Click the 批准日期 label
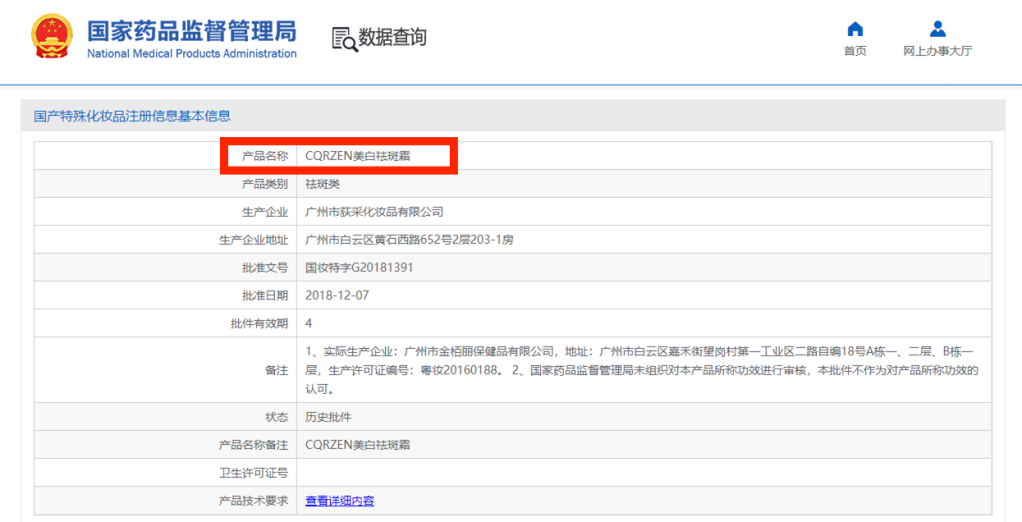Viewport: 1022px width, 522px height. pyautogui.click(x=265, y=295)
